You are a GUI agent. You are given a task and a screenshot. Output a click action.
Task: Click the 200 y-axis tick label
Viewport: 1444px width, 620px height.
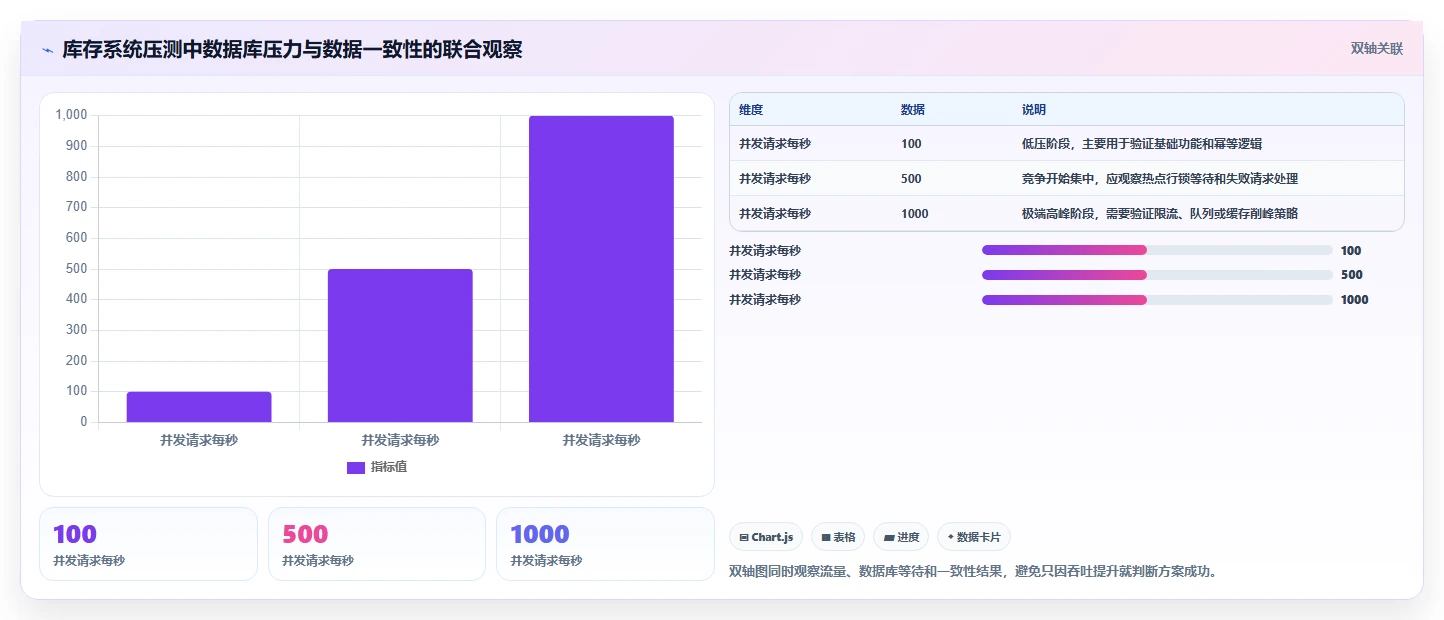77,361
